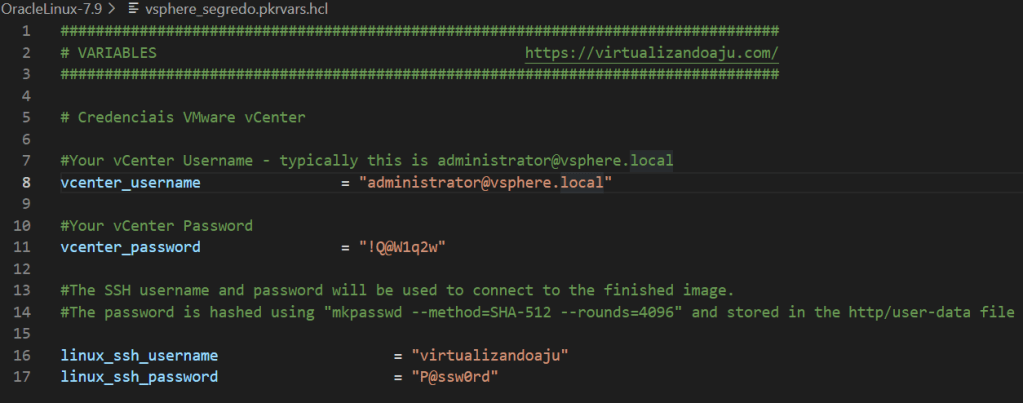Click line number 8 in the gutter

pos(28,183)
